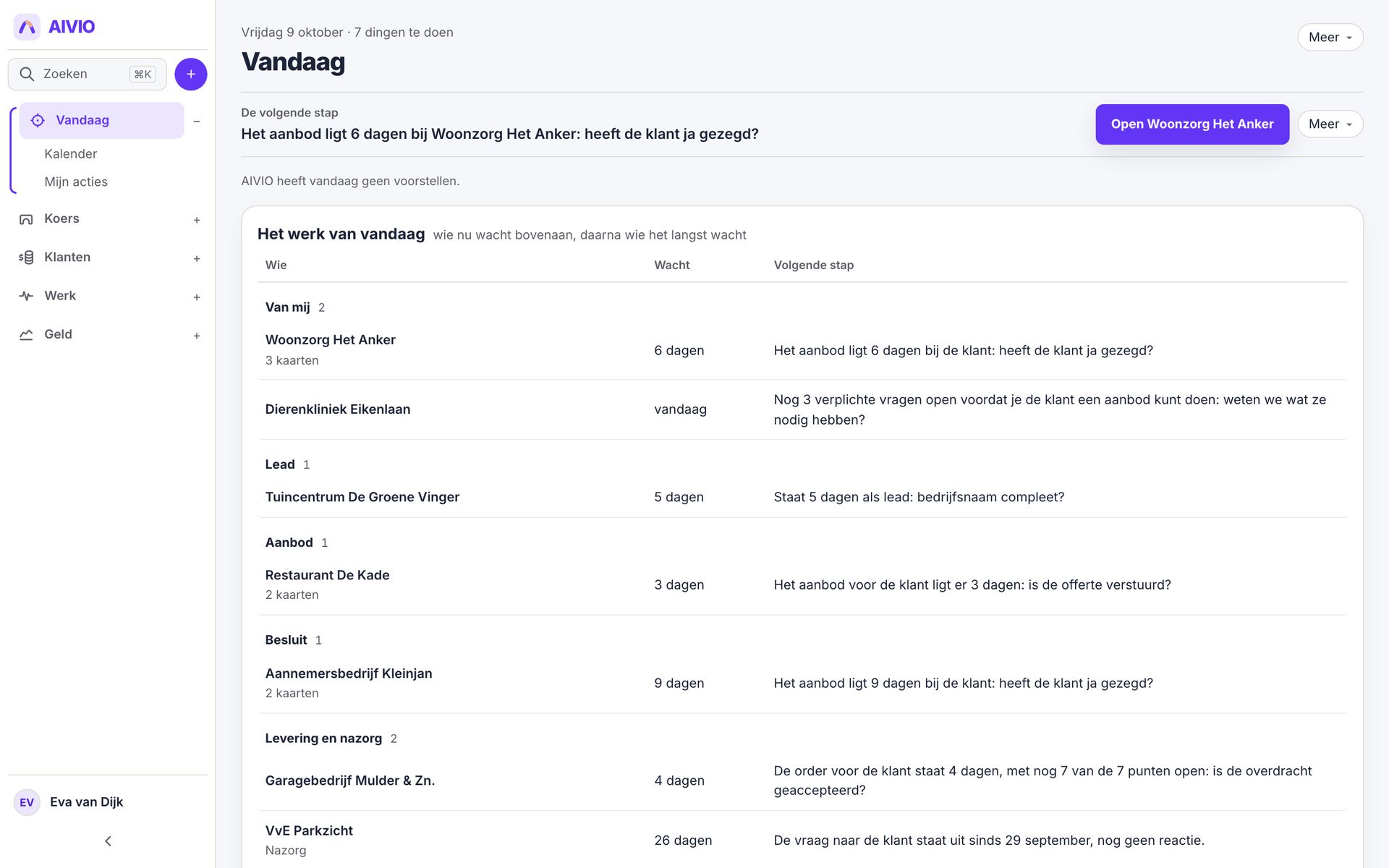Expand the Werk section with its plus
The image size is (1389, 868).
click(197, 297)
